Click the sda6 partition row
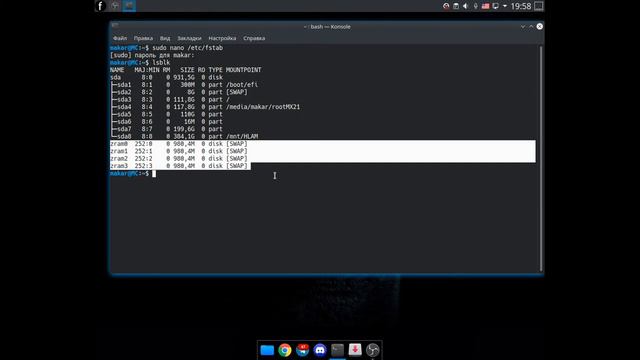This screenshot has width=640, height=360. tap(167, 121)
